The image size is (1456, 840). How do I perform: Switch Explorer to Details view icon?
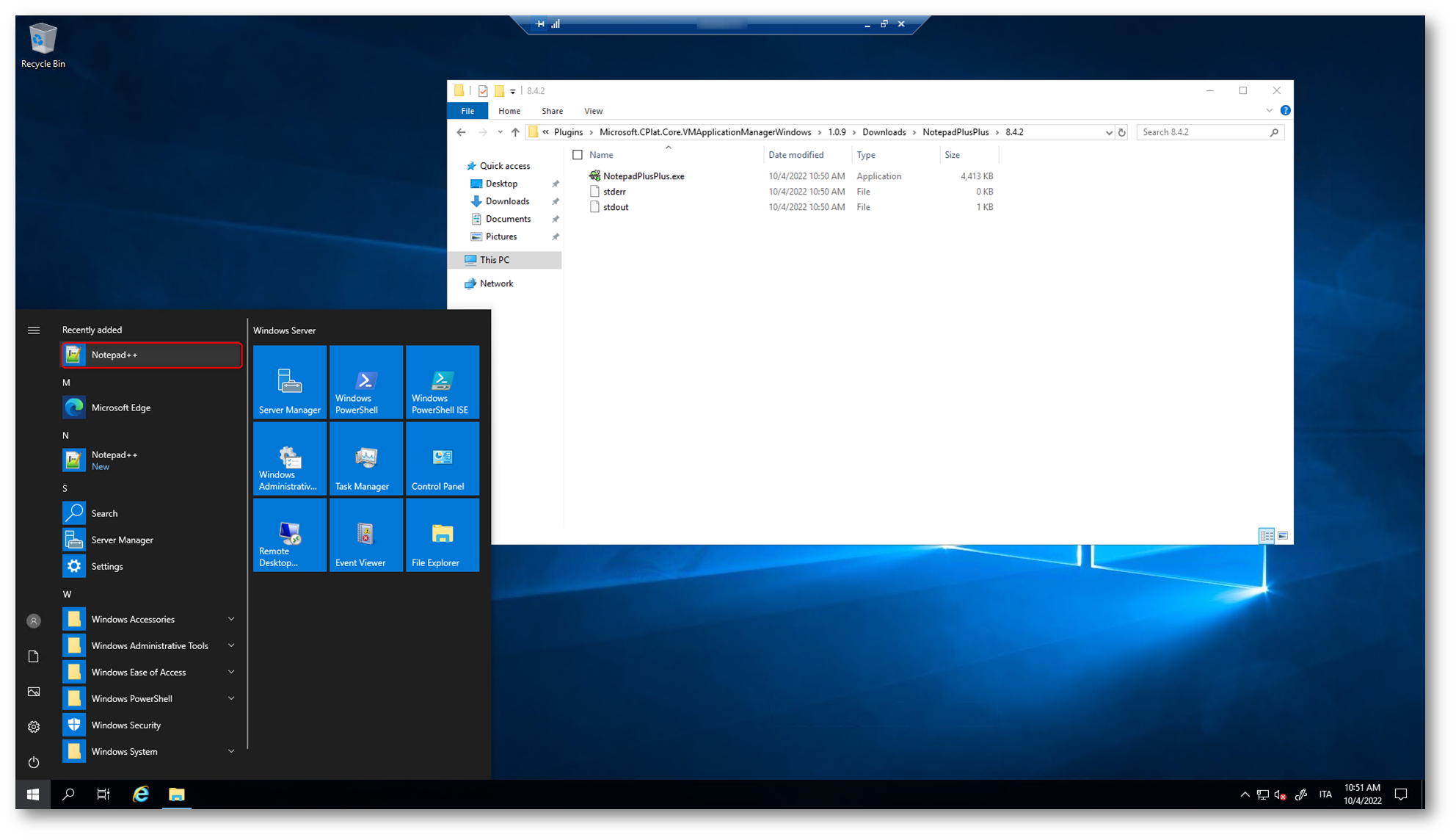pyautogui.click(x=1267, y=536)
